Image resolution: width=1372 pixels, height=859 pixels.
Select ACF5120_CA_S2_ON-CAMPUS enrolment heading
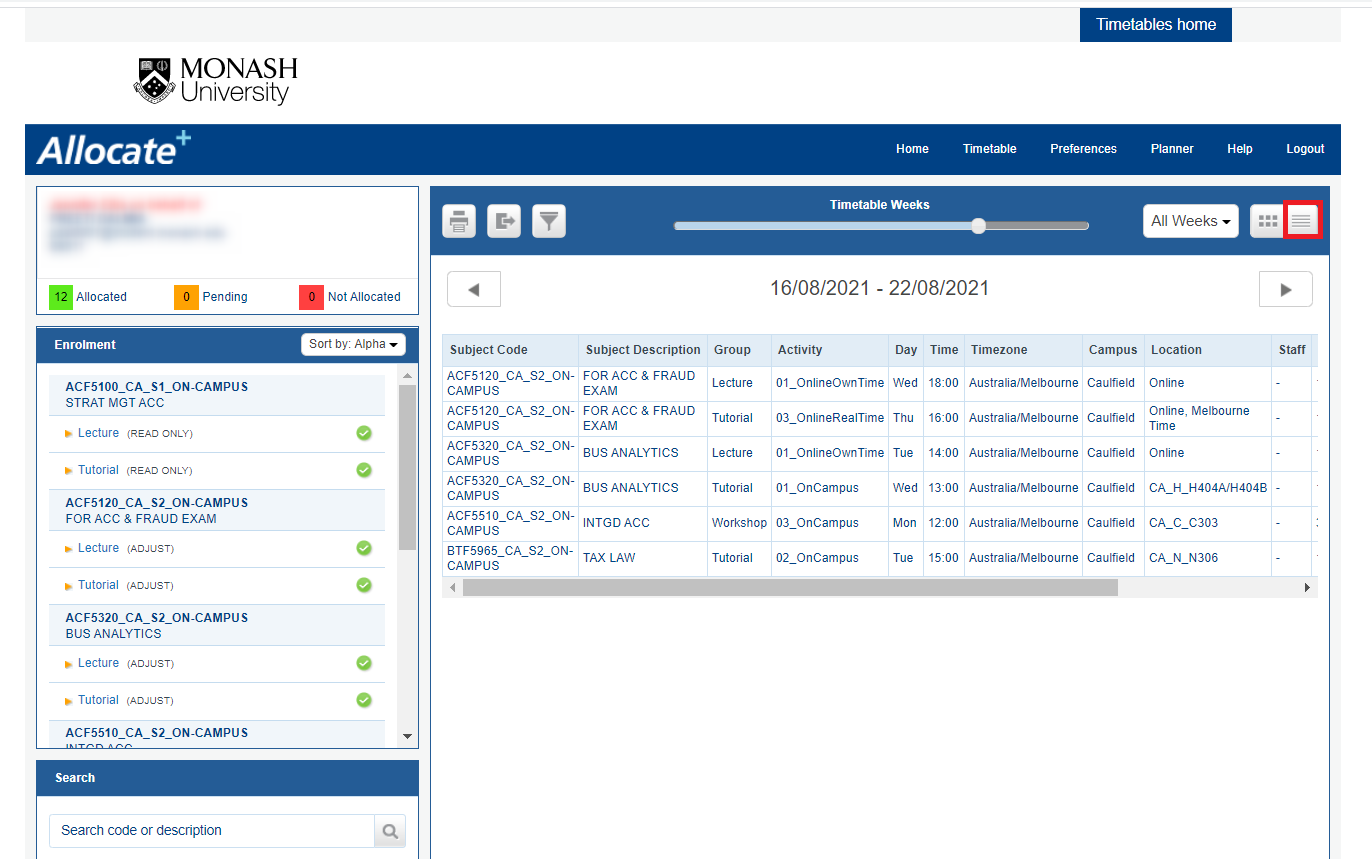pyautogui.click(x=157, y=503)
